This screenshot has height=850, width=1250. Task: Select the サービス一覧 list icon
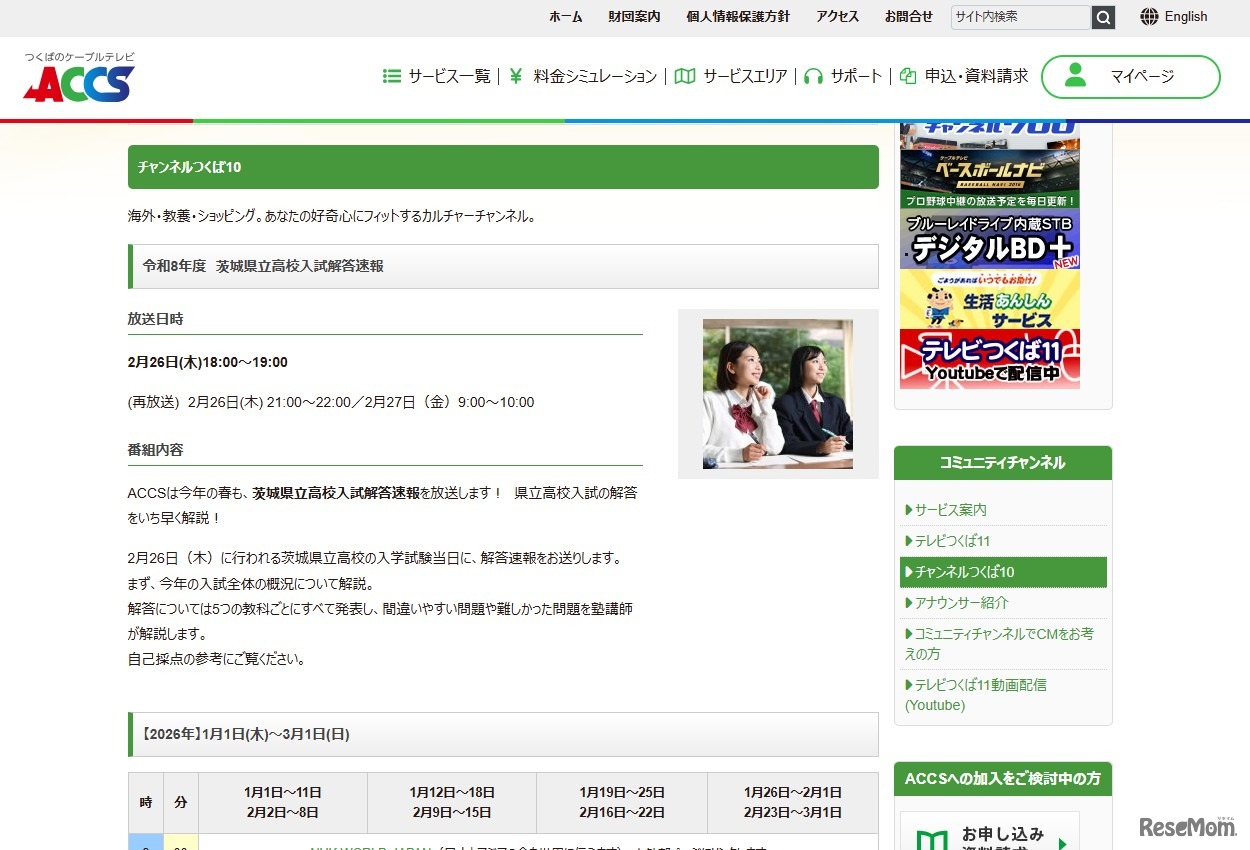pyautogui.click(x=392, y=75)
